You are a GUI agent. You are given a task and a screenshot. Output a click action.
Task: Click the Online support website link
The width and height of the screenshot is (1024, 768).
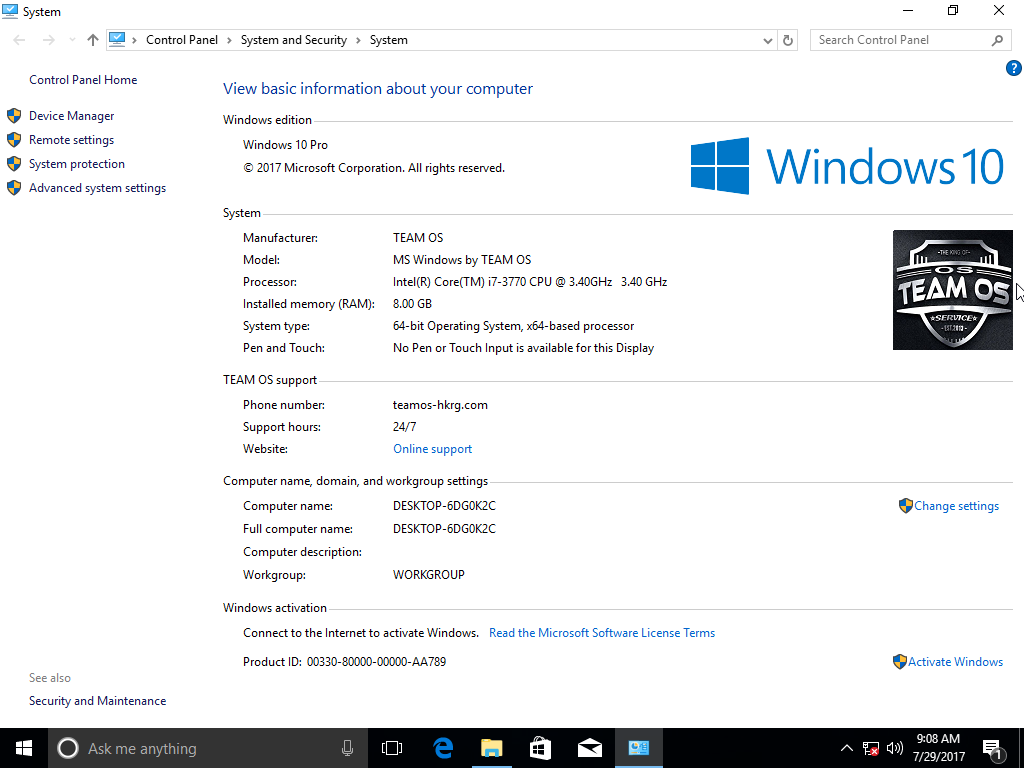(x=432, y=449)
